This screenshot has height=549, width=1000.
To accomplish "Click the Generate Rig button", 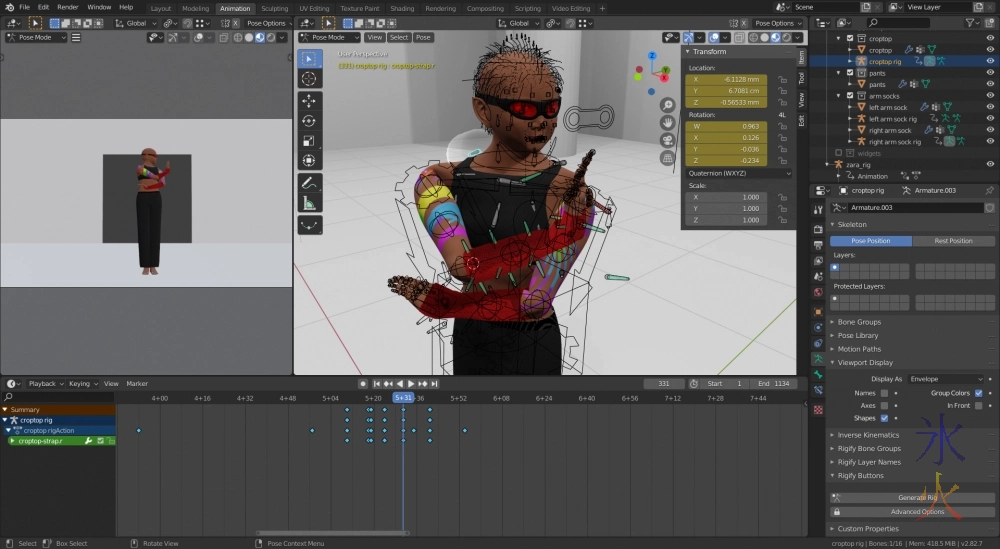I will pyautogui.click(x=916, y=497).
